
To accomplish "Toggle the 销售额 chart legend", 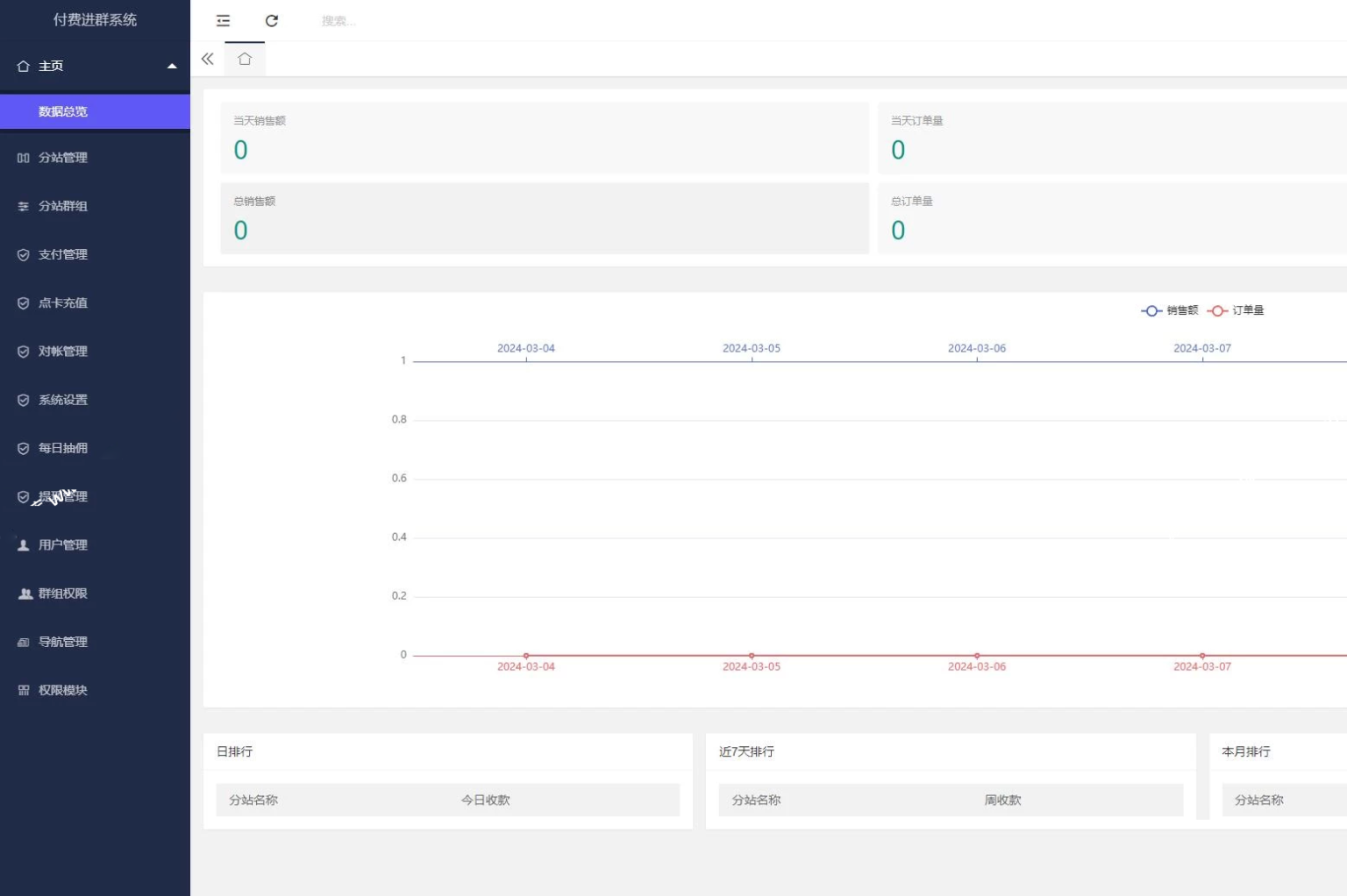I will coord(1169,310).
